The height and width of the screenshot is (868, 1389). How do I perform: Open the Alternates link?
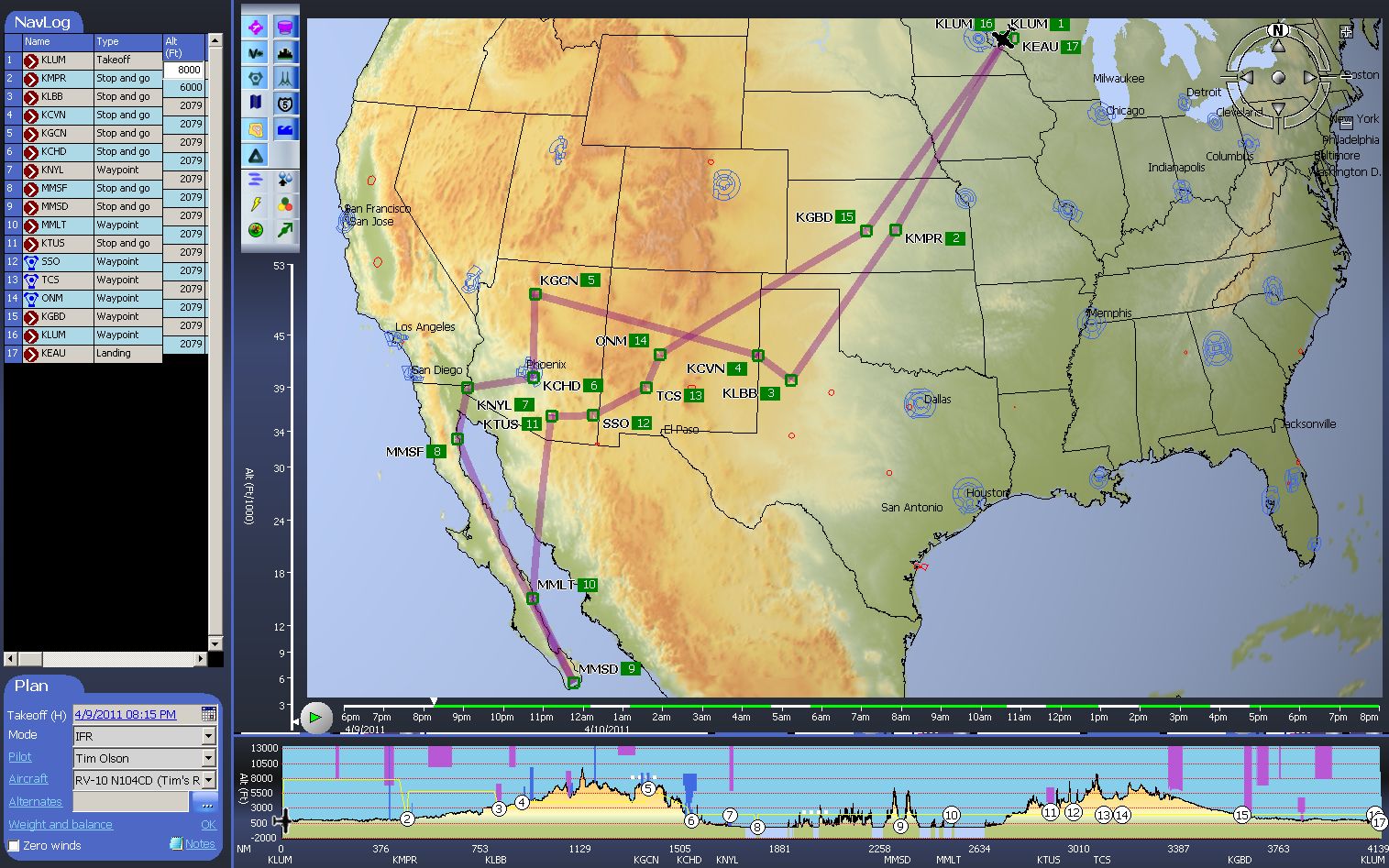pos(36,801)
